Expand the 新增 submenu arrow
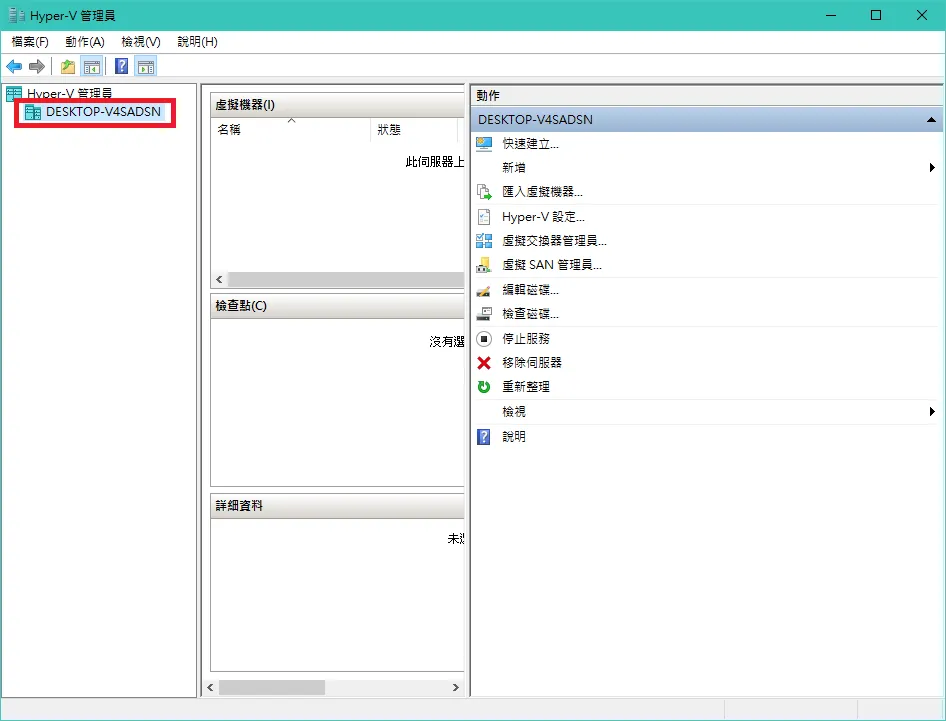Viewport: 946px width, 721px height. (x=932, y=168)
